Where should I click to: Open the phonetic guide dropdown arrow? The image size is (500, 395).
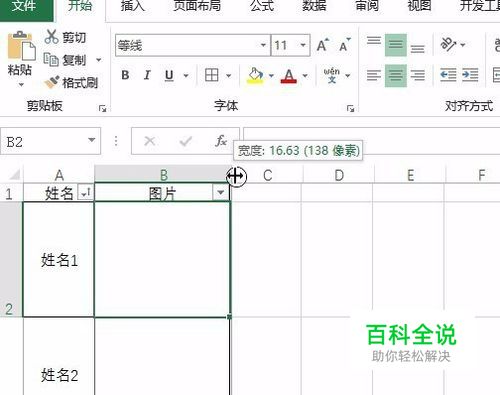pos(348,76)
